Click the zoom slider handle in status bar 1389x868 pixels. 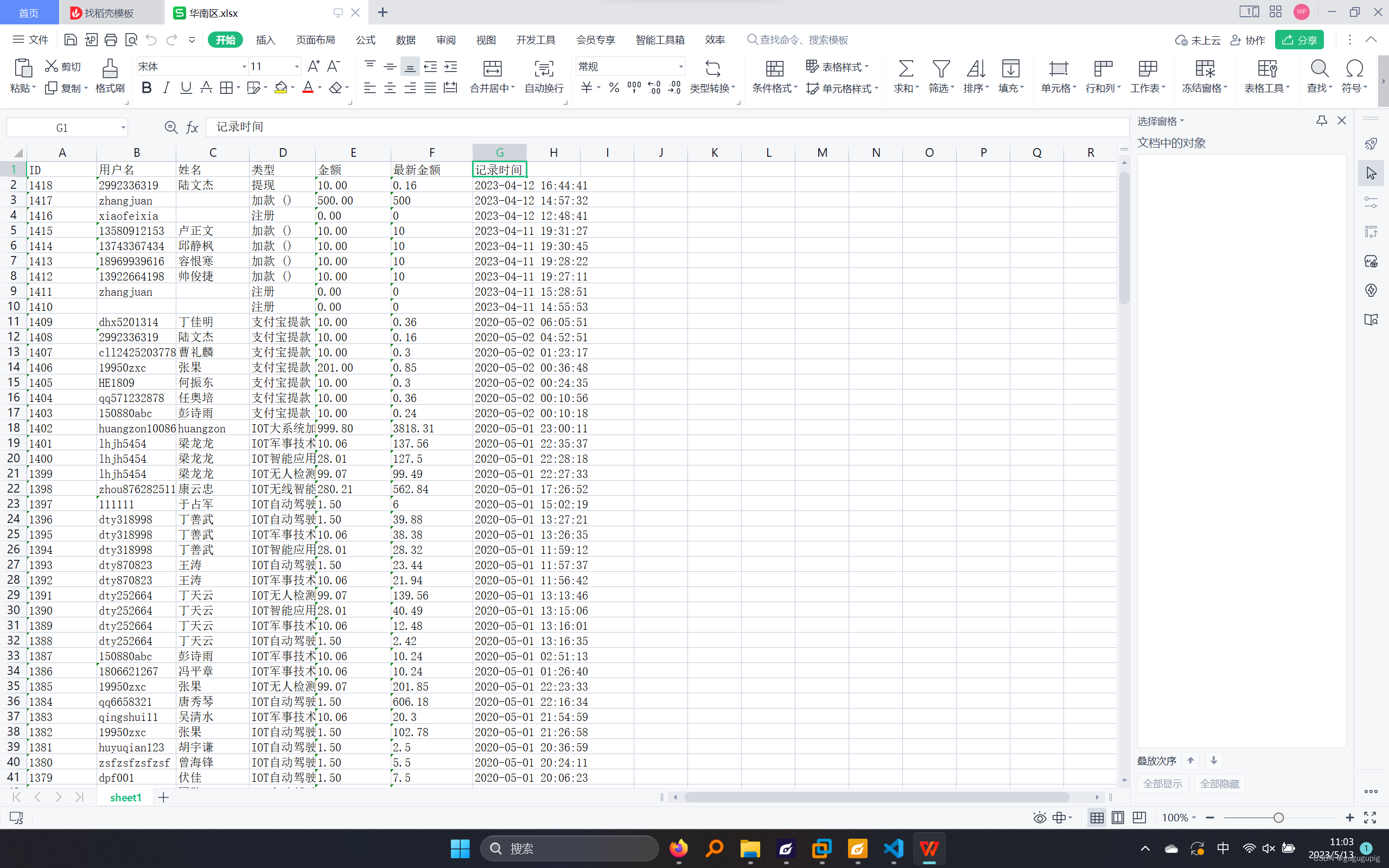[x=1278, y=818]
